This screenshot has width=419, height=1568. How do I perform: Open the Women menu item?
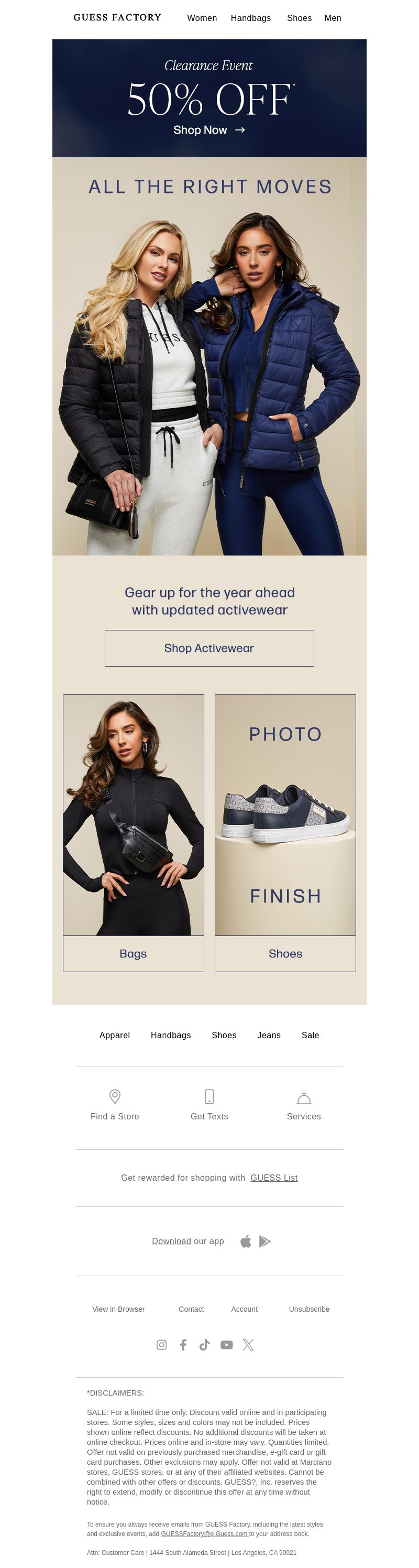coord(202,18)
